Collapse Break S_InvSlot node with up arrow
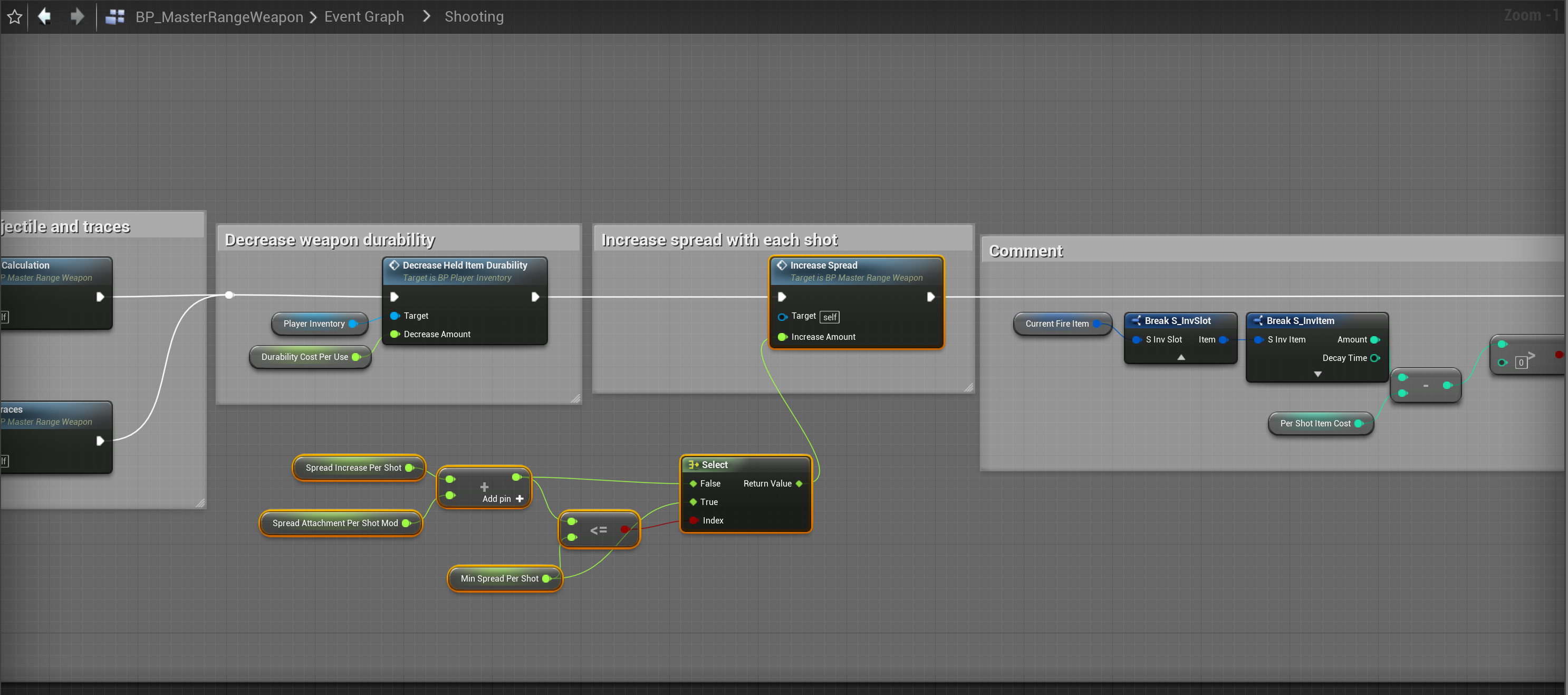This screenshot has height=695, width=1568. pyautogui.click(x=1181, y=358)
